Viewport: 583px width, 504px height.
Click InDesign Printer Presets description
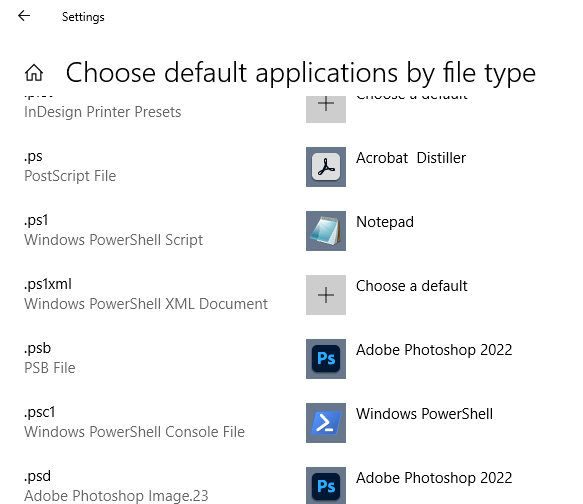coord(102,112)
